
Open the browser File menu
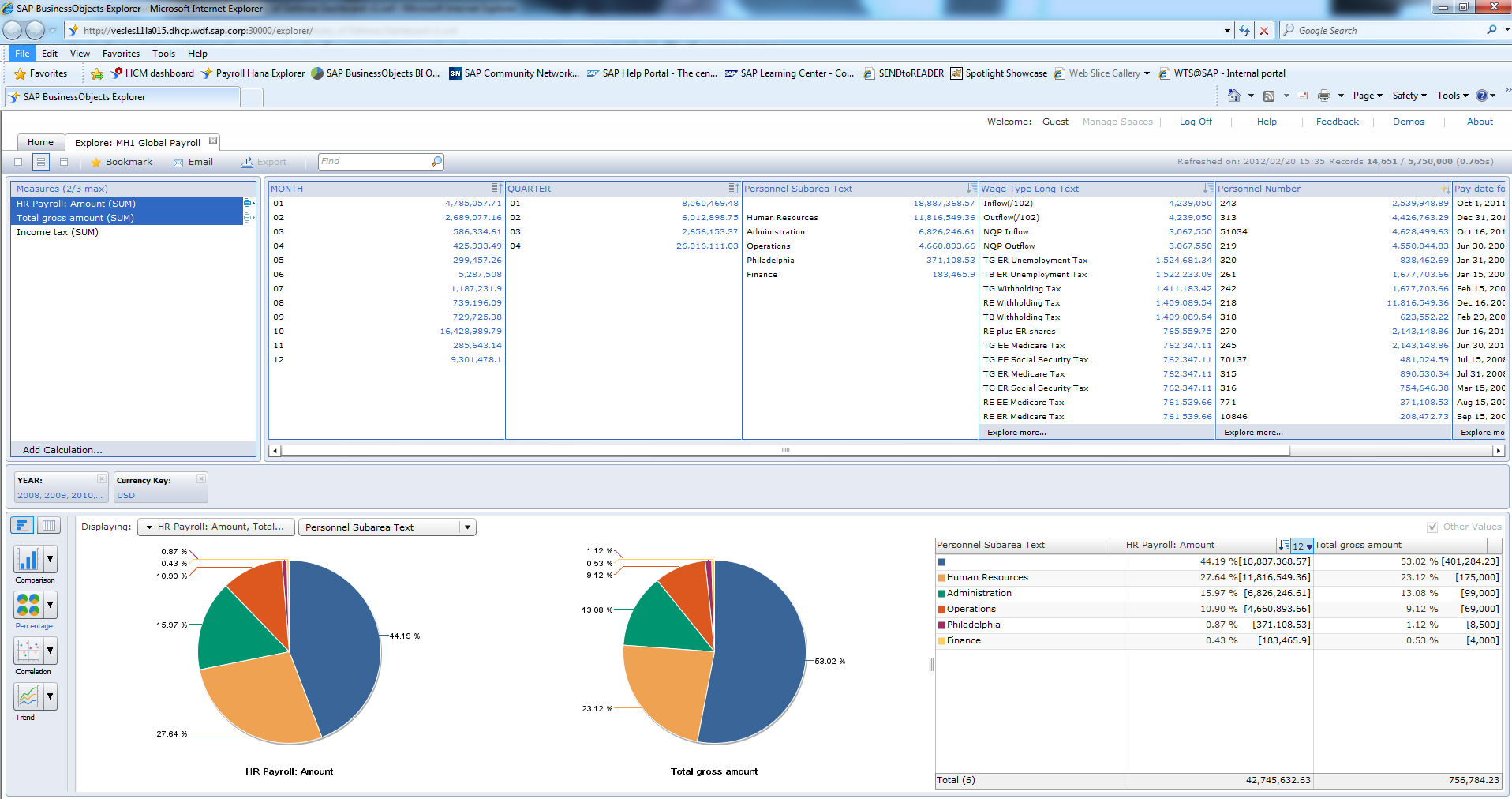[x=22, y=54]
